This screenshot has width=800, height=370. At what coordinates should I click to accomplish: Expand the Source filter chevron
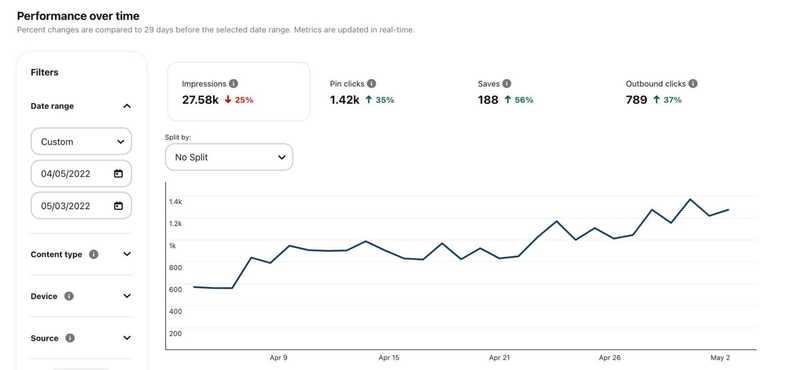[x=127, y=338]
